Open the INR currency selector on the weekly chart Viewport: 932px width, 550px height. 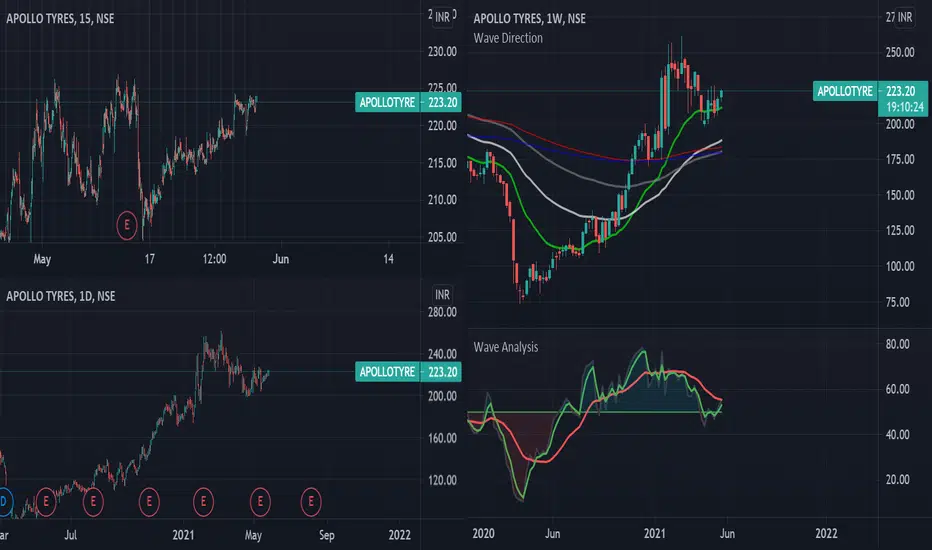click(905, 17)
